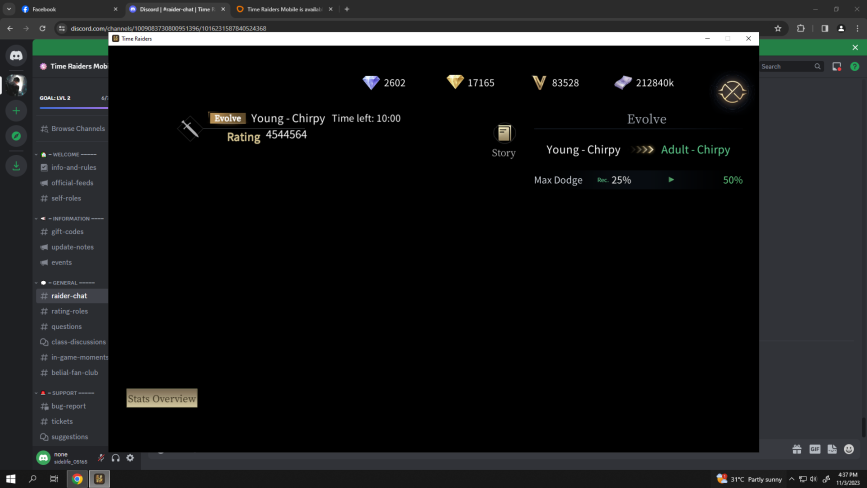Click the Evolve badge label
The width and height of the screenshot is (867, 488).
[227, 118]
